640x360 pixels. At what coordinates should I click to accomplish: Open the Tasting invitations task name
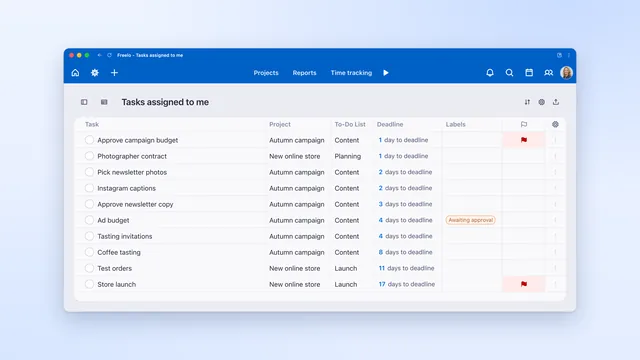(124, 236)
